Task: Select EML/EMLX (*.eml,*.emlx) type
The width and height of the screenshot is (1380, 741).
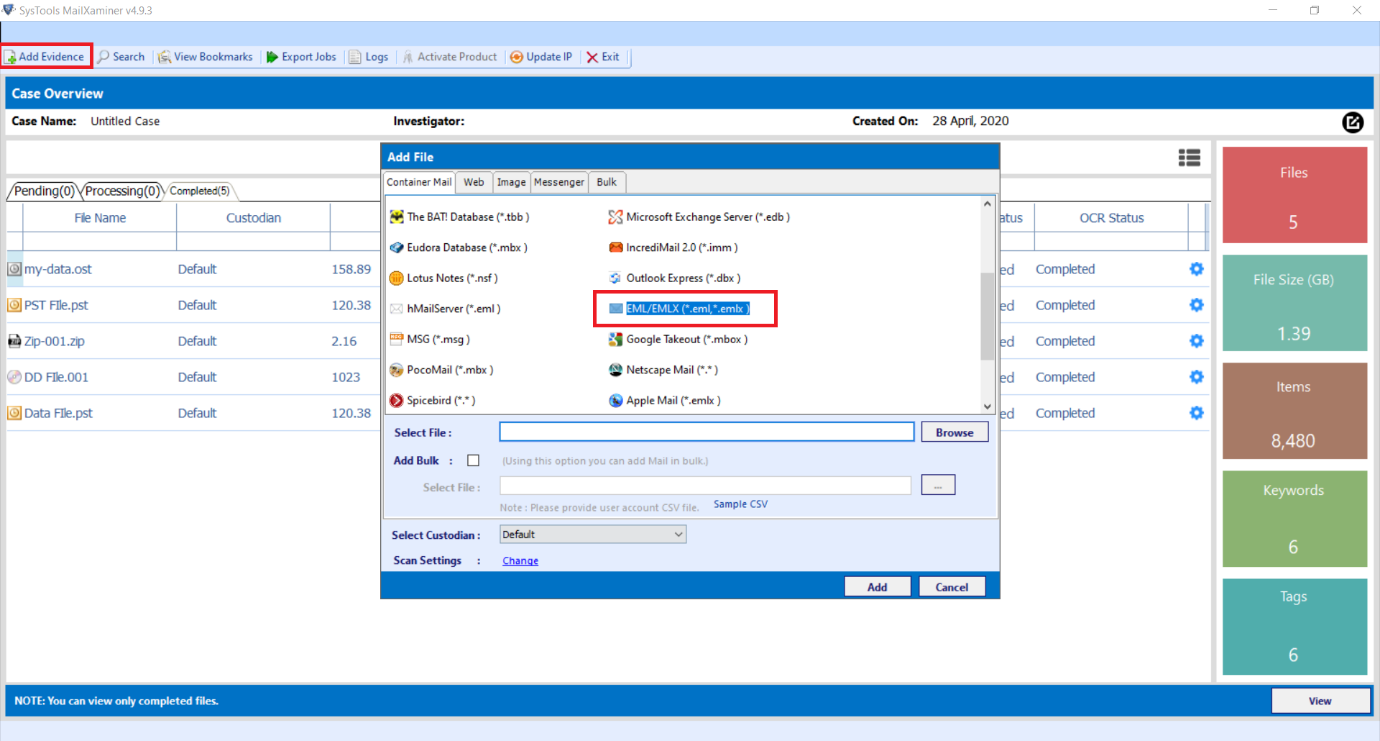Action: [679, 309]
